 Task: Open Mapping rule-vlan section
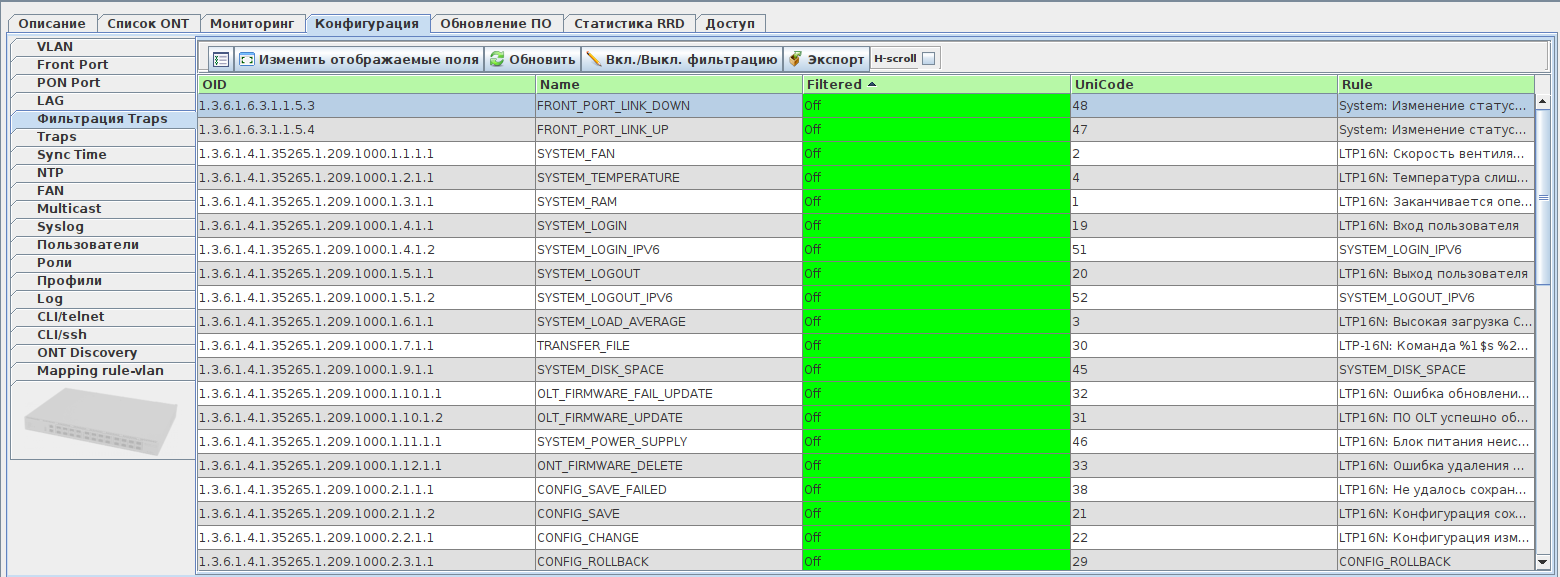[102, 371]
